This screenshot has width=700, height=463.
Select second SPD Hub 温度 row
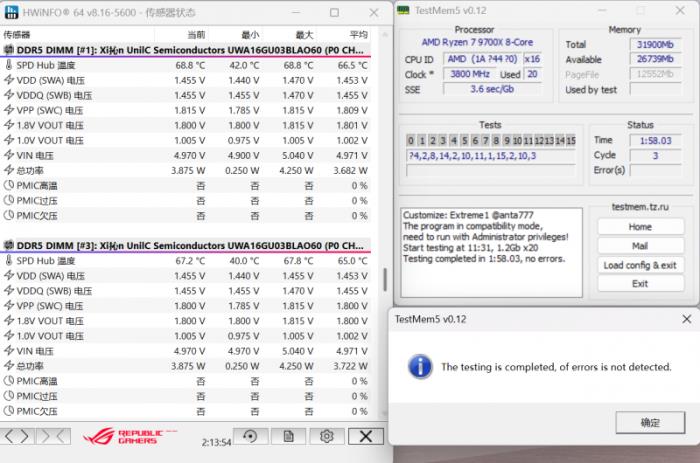185,261
